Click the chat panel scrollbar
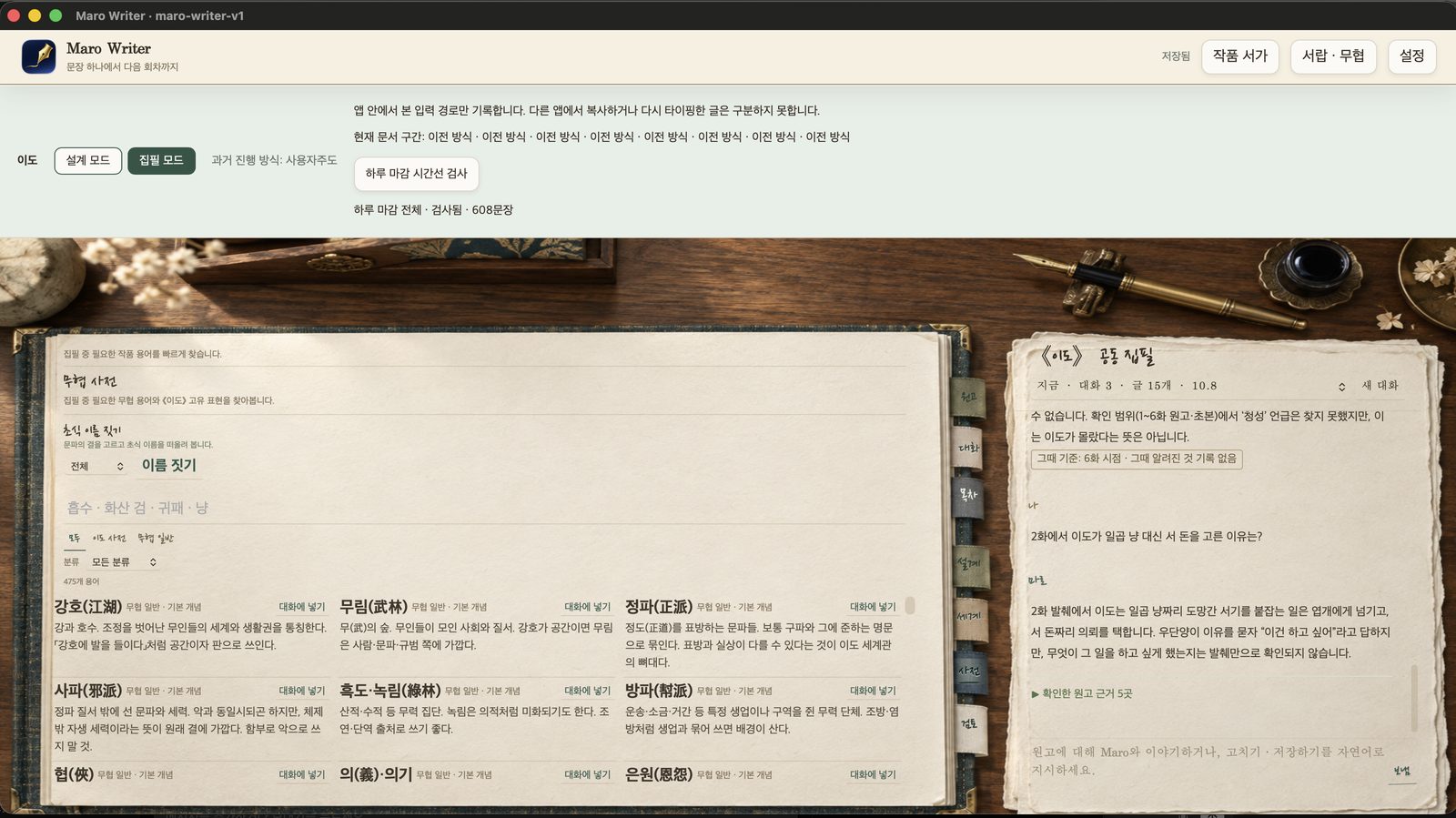The height and width of the screenshot is (818, 1456). click(1414, 698)
